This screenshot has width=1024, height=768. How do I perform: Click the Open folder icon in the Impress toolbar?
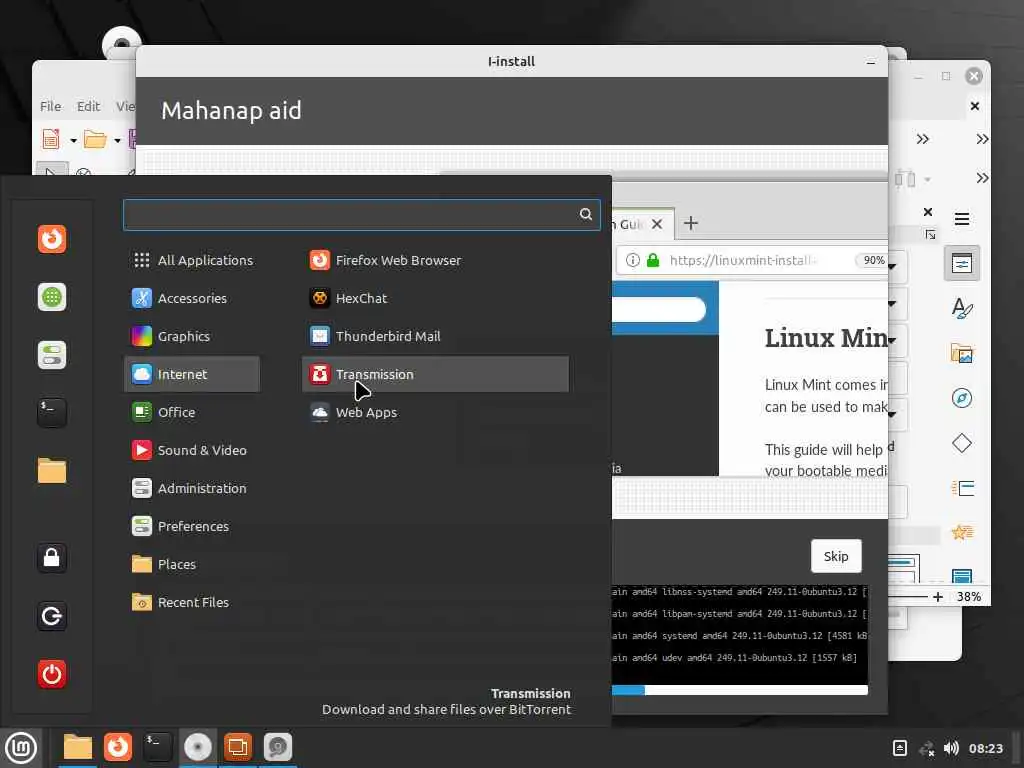tap(95, 139)
